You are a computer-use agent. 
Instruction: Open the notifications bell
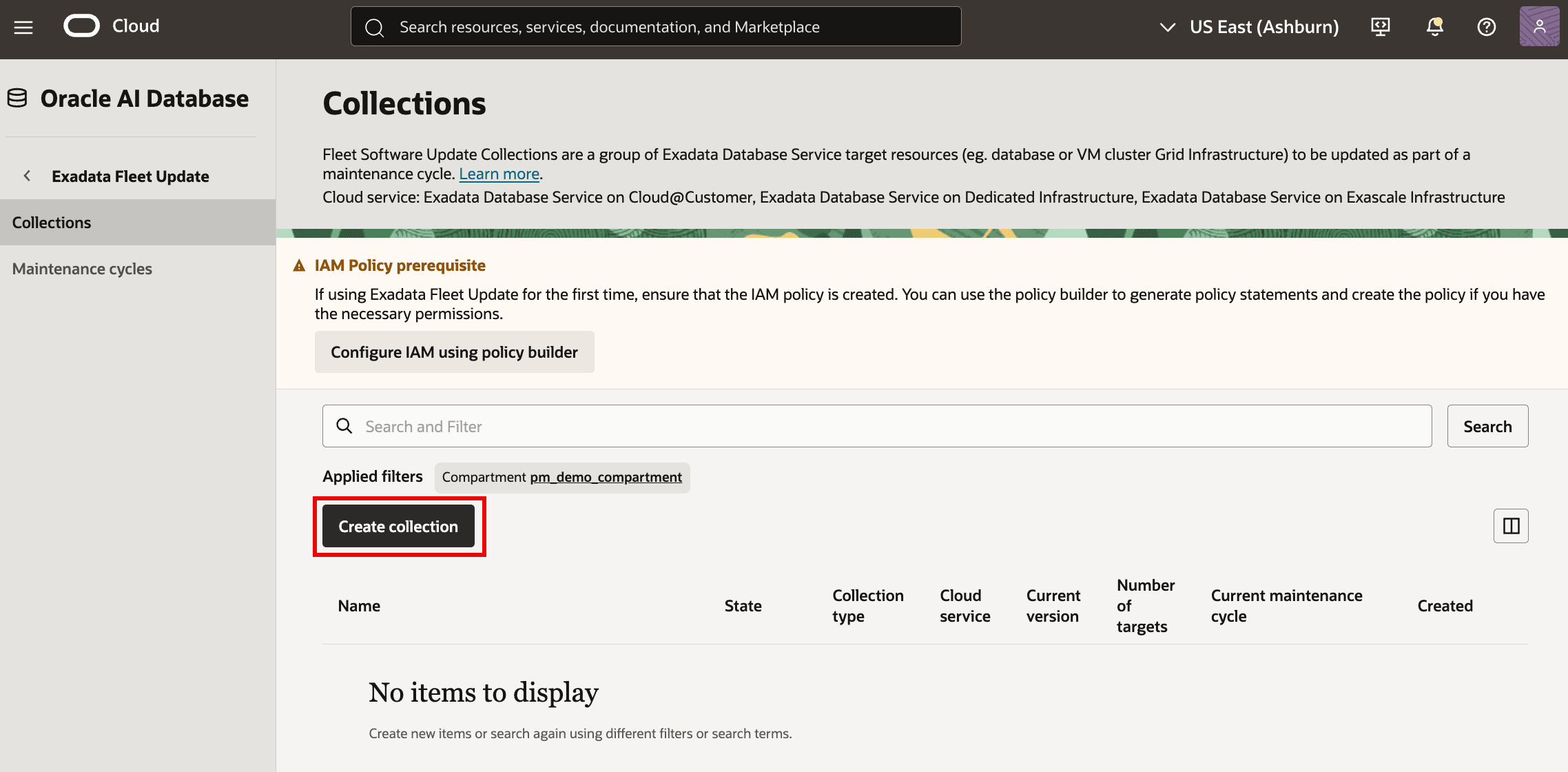pyautogui.click(x=1434, y=27)
